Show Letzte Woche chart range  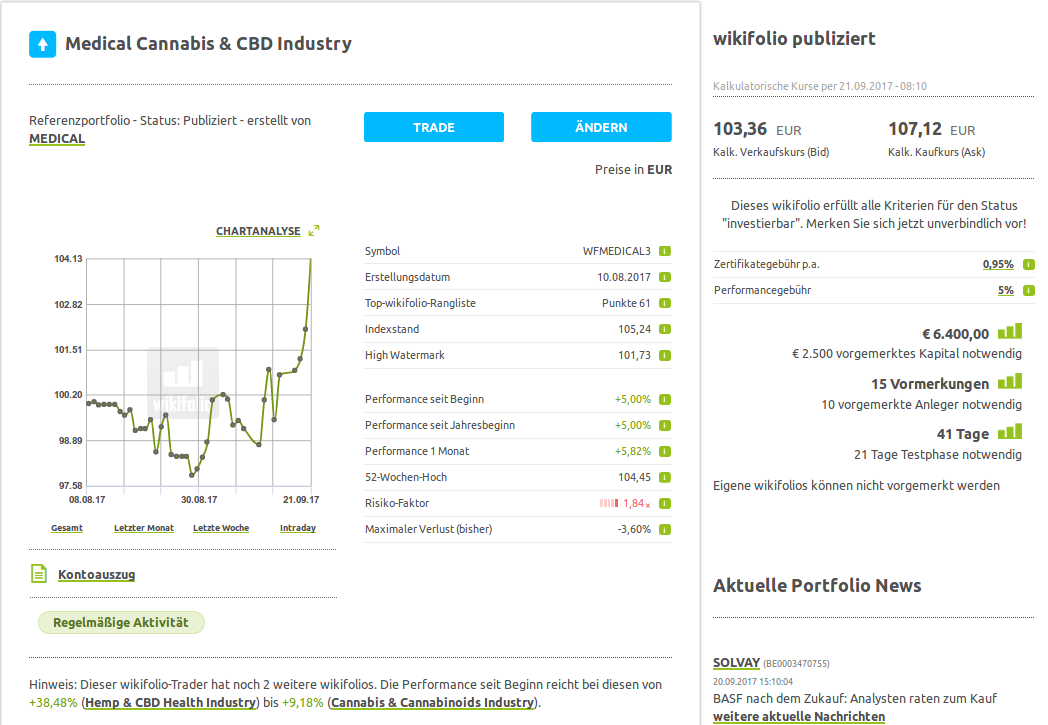click(x=221, y=528)
